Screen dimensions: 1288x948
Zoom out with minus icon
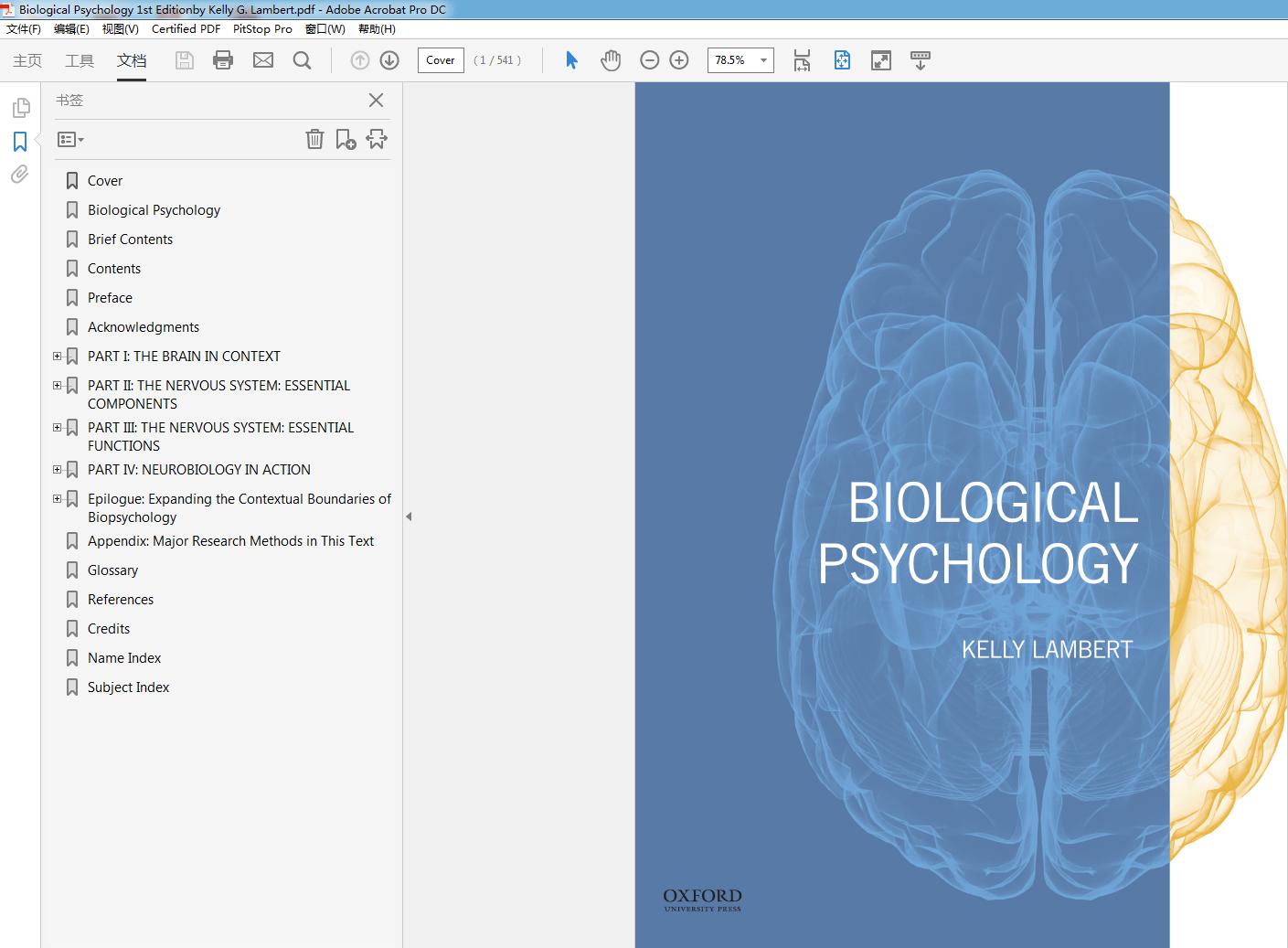[649, 60]
